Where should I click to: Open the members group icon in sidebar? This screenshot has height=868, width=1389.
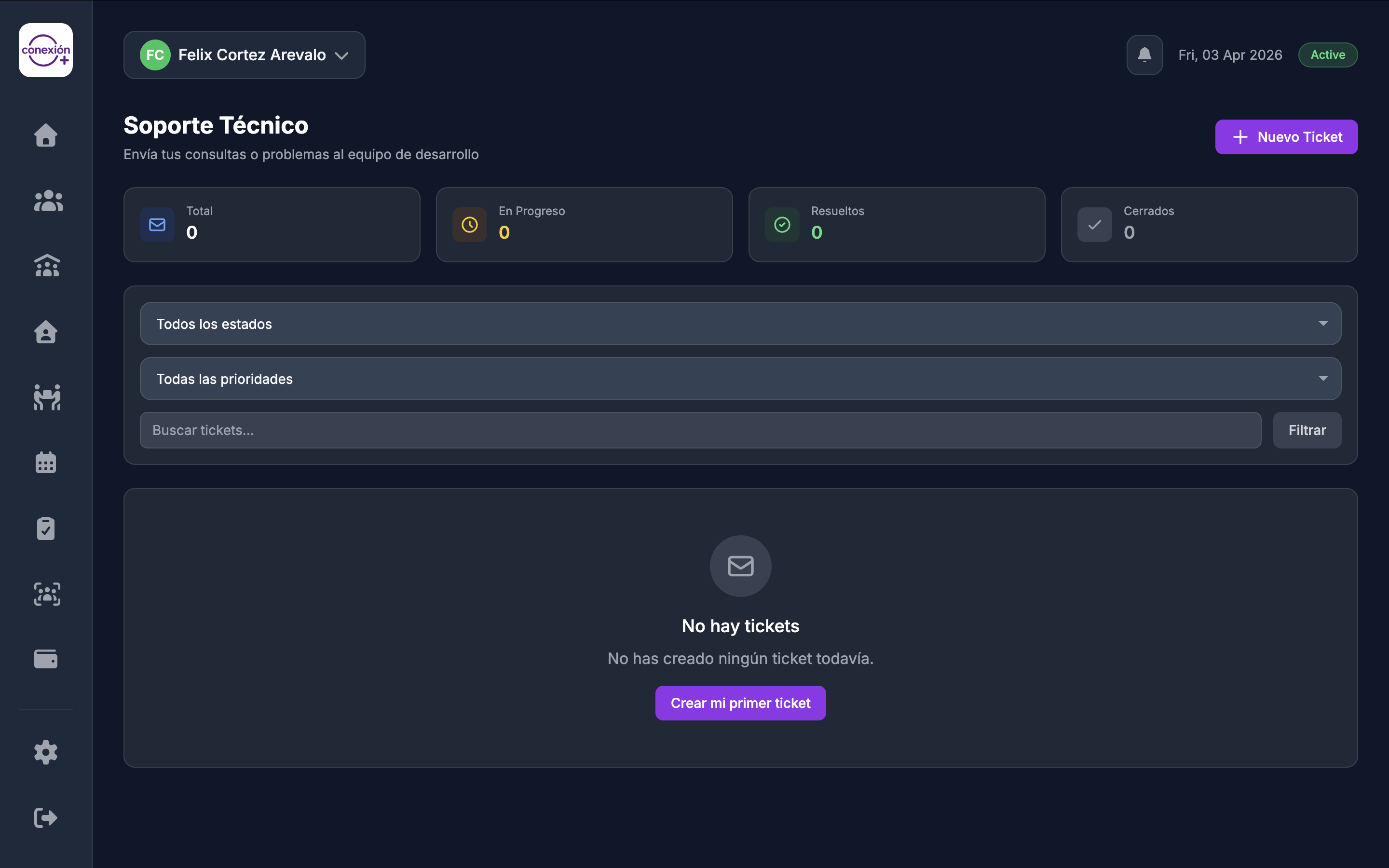pos(48,201)
